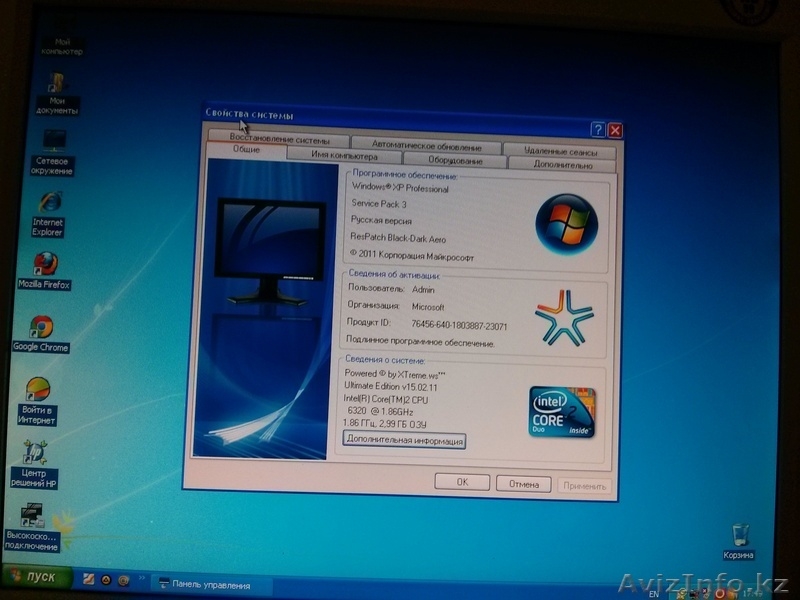
Task: Open the Mozilla Firefox desktop icon
Action: [x=45, y=265]
